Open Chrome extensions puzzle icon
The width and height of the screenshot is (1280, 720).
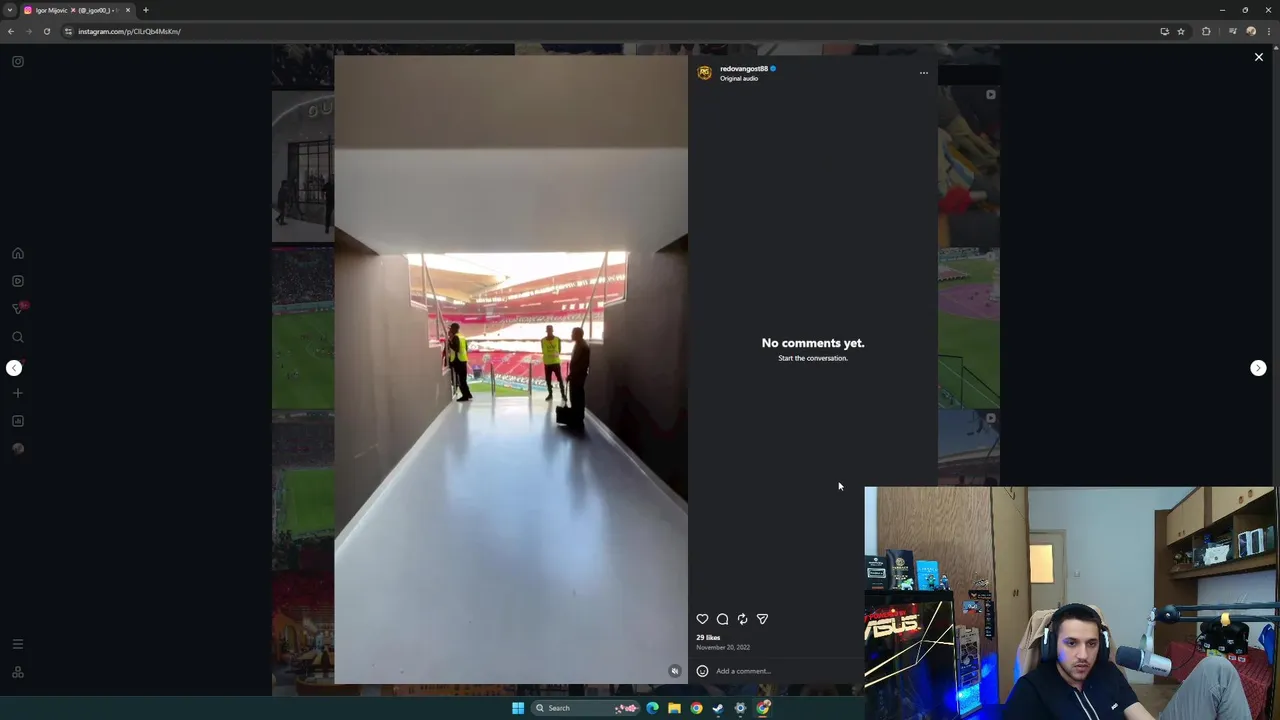[1206, 31]
